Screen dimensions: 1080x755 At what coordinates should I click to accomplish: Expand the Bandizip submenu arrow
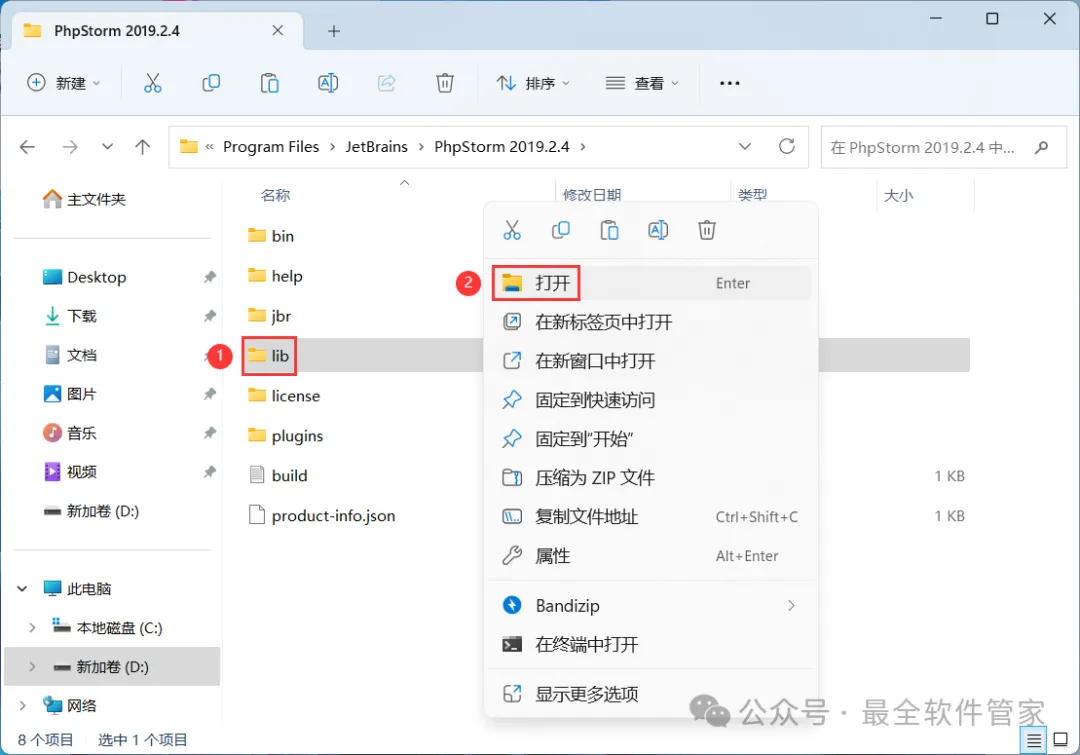click(x=791, y=606)
